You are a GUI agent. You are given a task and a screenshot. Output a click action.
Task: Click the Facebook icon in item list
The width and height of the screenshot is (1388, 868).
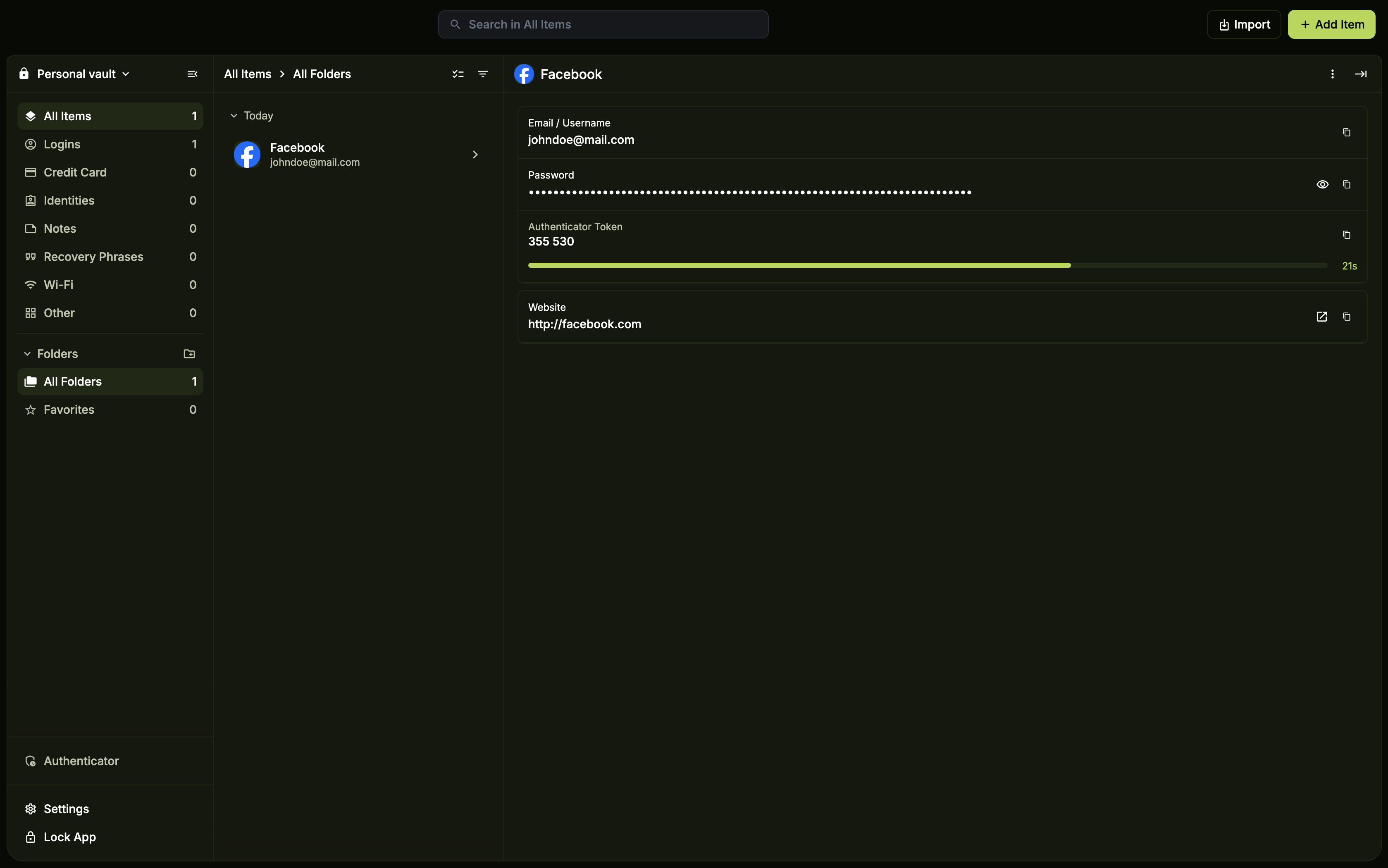coord(247,155)
